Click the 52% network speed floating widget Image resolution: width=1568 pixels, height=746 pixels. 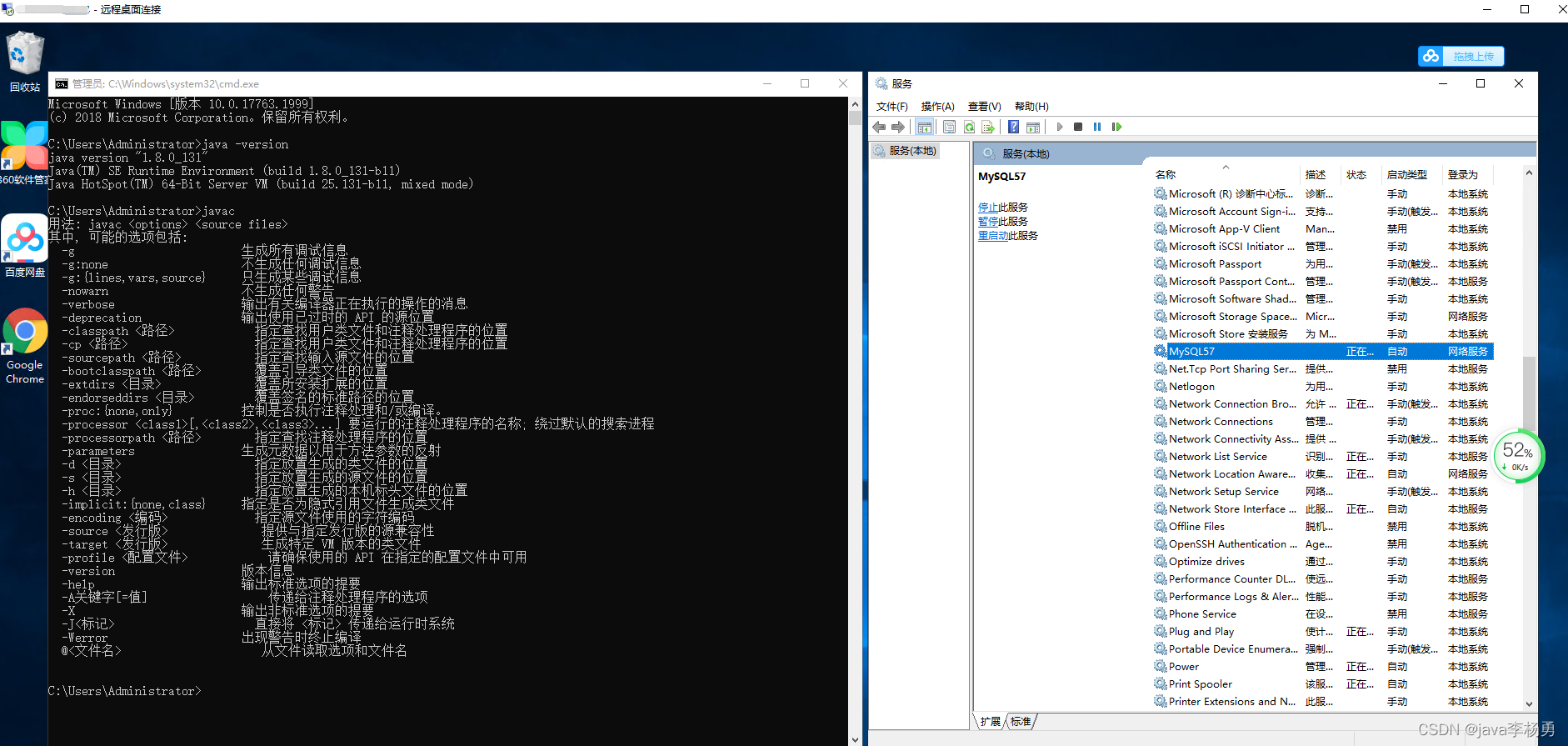(x=1519, y=456)
